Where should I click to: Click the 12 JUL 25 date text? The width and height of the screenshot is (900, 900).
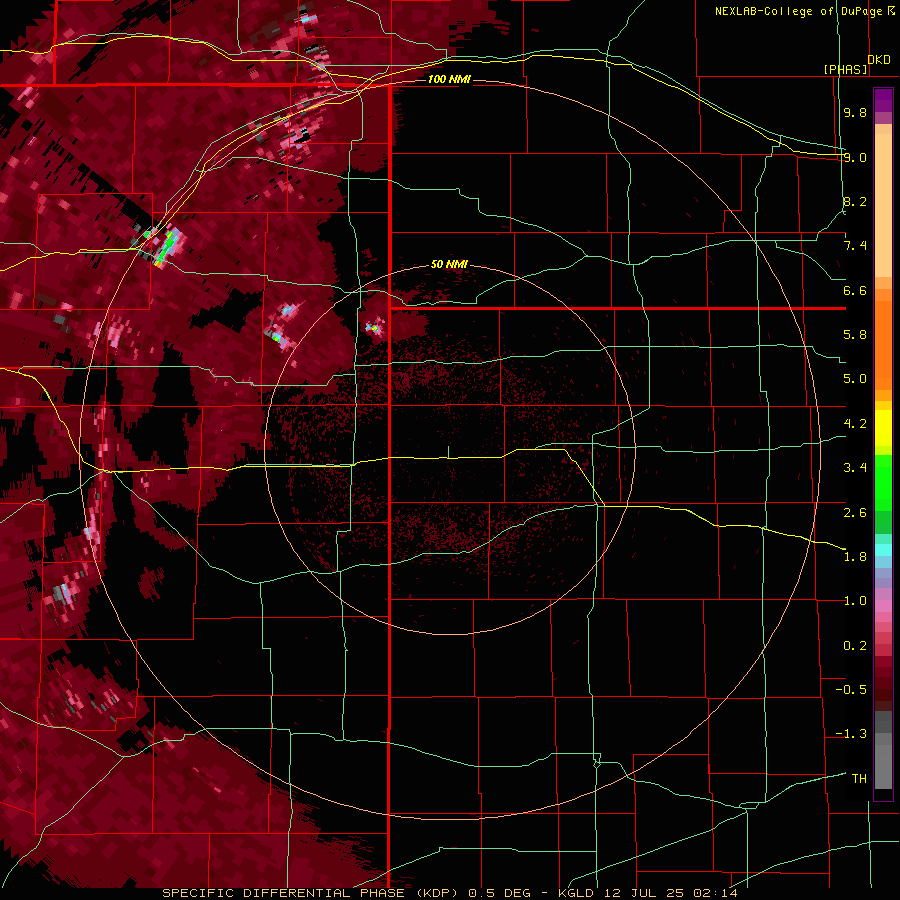tap(643, 893)
